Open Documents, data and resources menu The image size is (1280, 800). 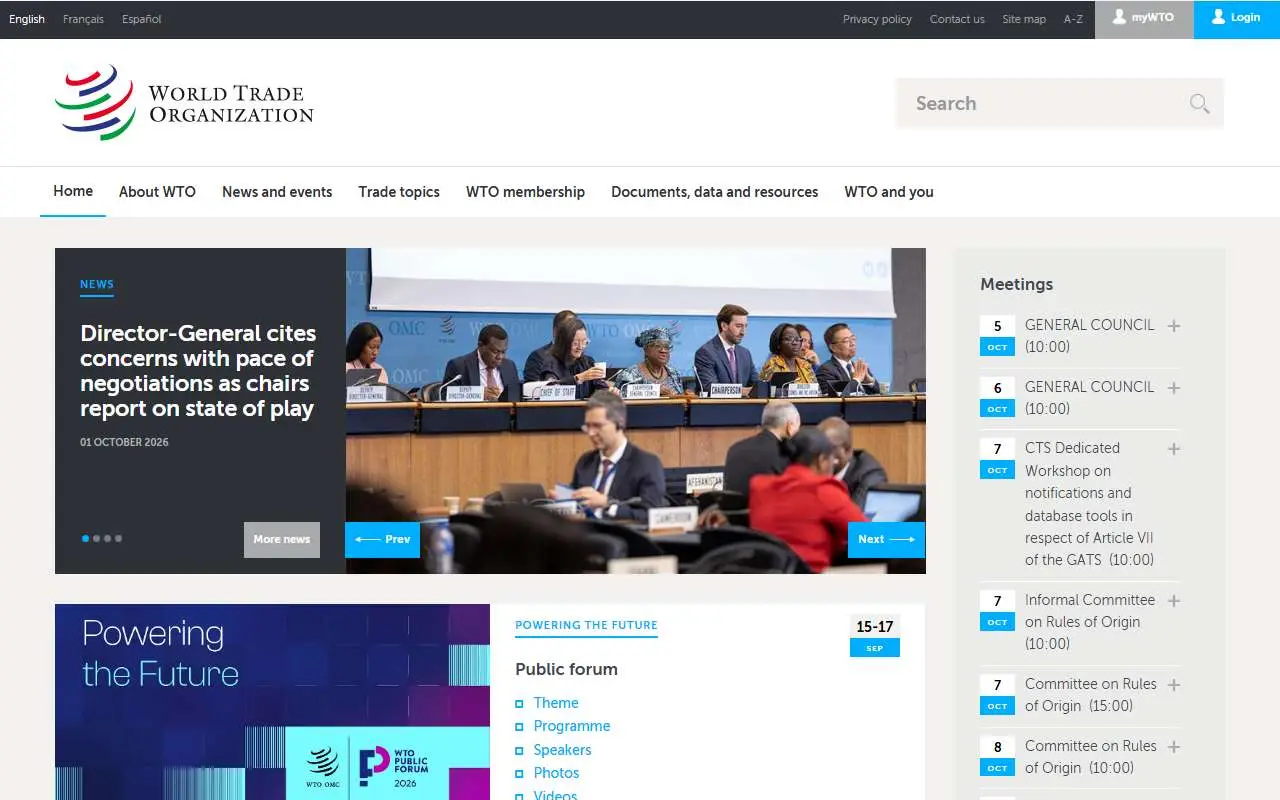click(x=715, y=192)
